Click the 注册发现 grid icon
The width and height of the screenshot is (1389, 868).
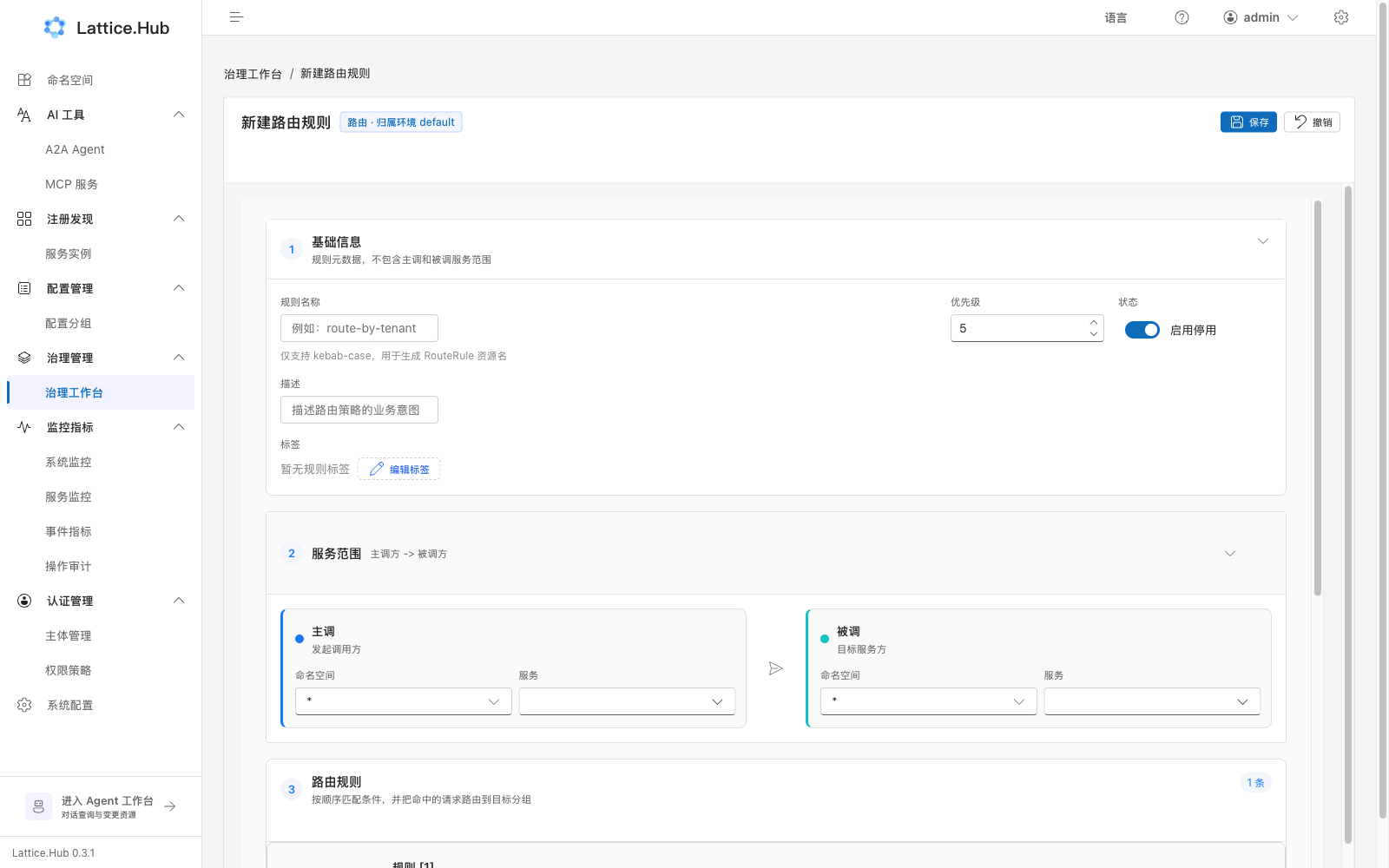(x=24, y=219)
